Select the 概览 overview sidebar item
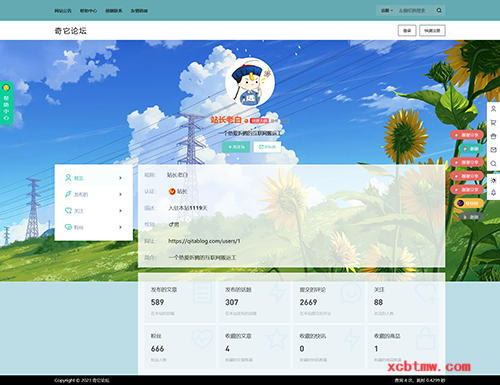500x385 pixels. (x=94, y=178)
